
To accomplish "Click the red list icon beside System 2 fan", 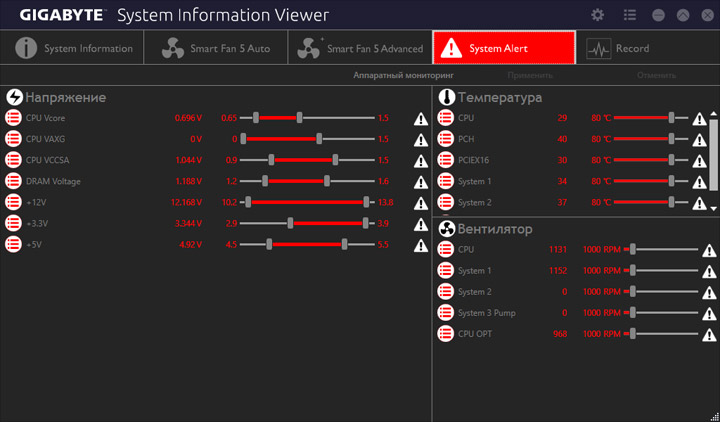I will tap(445, 292).
